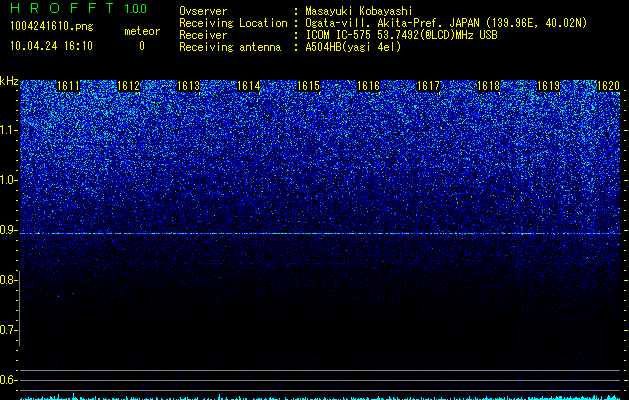
Task: Click the 1611 time marker
Action: click(x=69, y=86)
